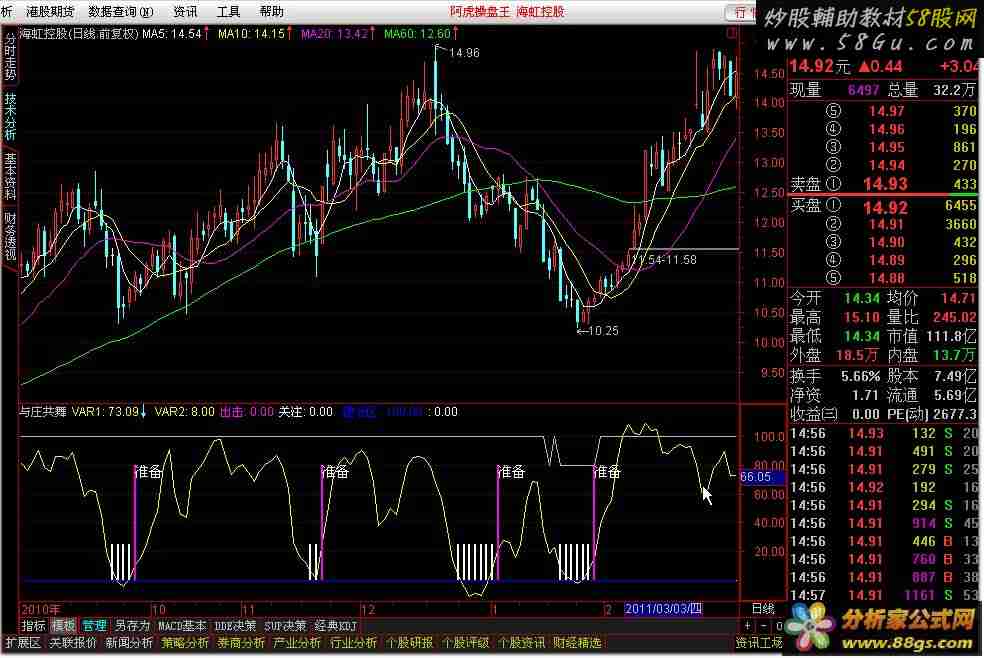This screenshot has width=984, height=658.
Task: Open the 港股期货 menu
Action: [x=50, y=12]
